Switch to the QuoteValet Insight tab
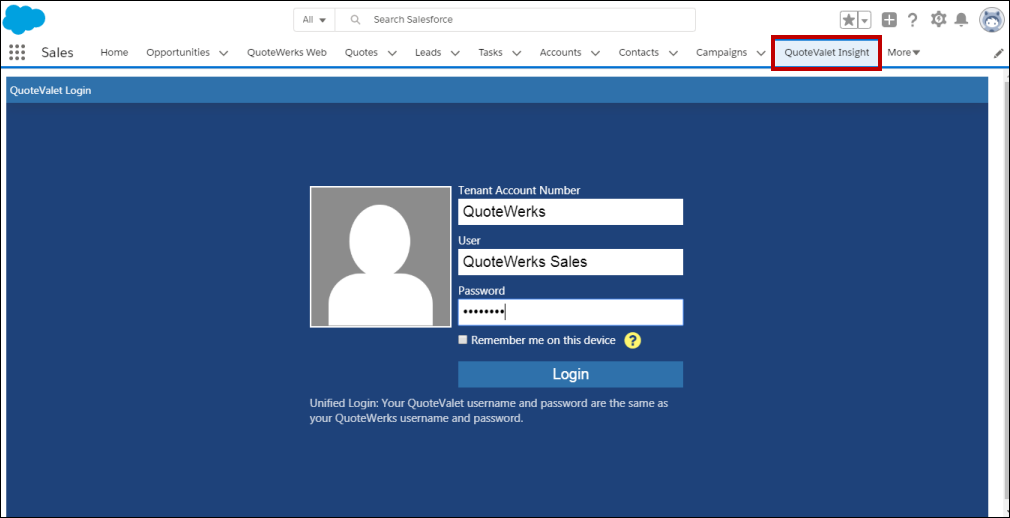The width and height of the screenshot is (1010, 518). coord(826,53)
